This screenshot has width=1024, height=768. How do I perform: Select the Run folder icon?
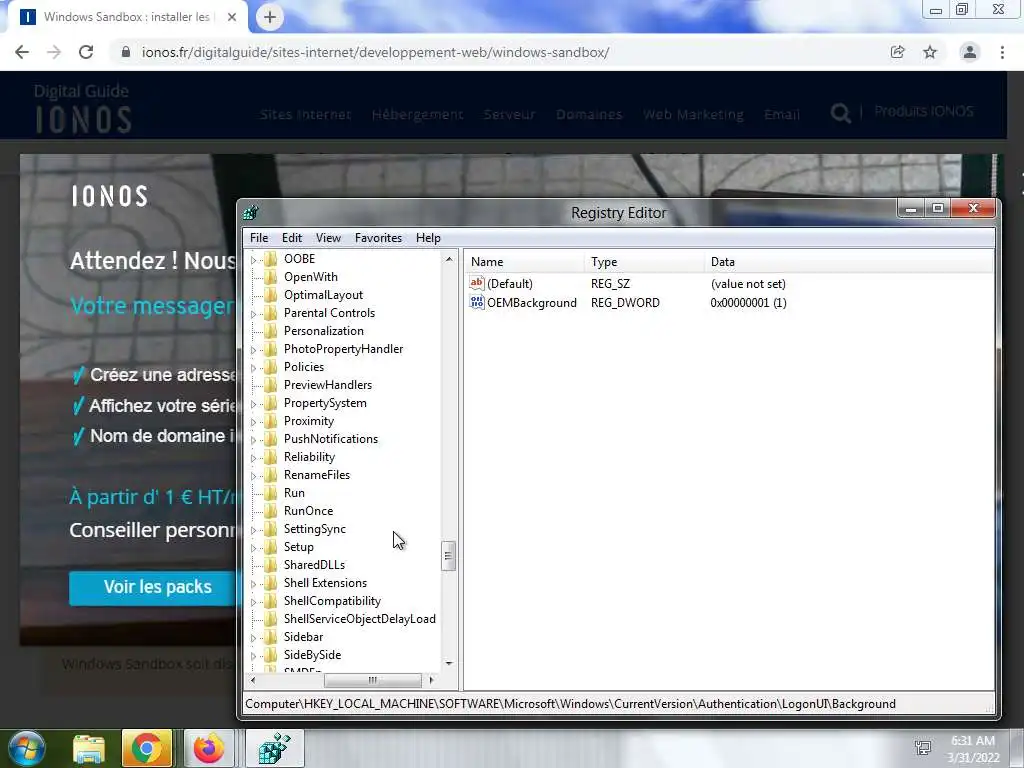click(270, 492)
